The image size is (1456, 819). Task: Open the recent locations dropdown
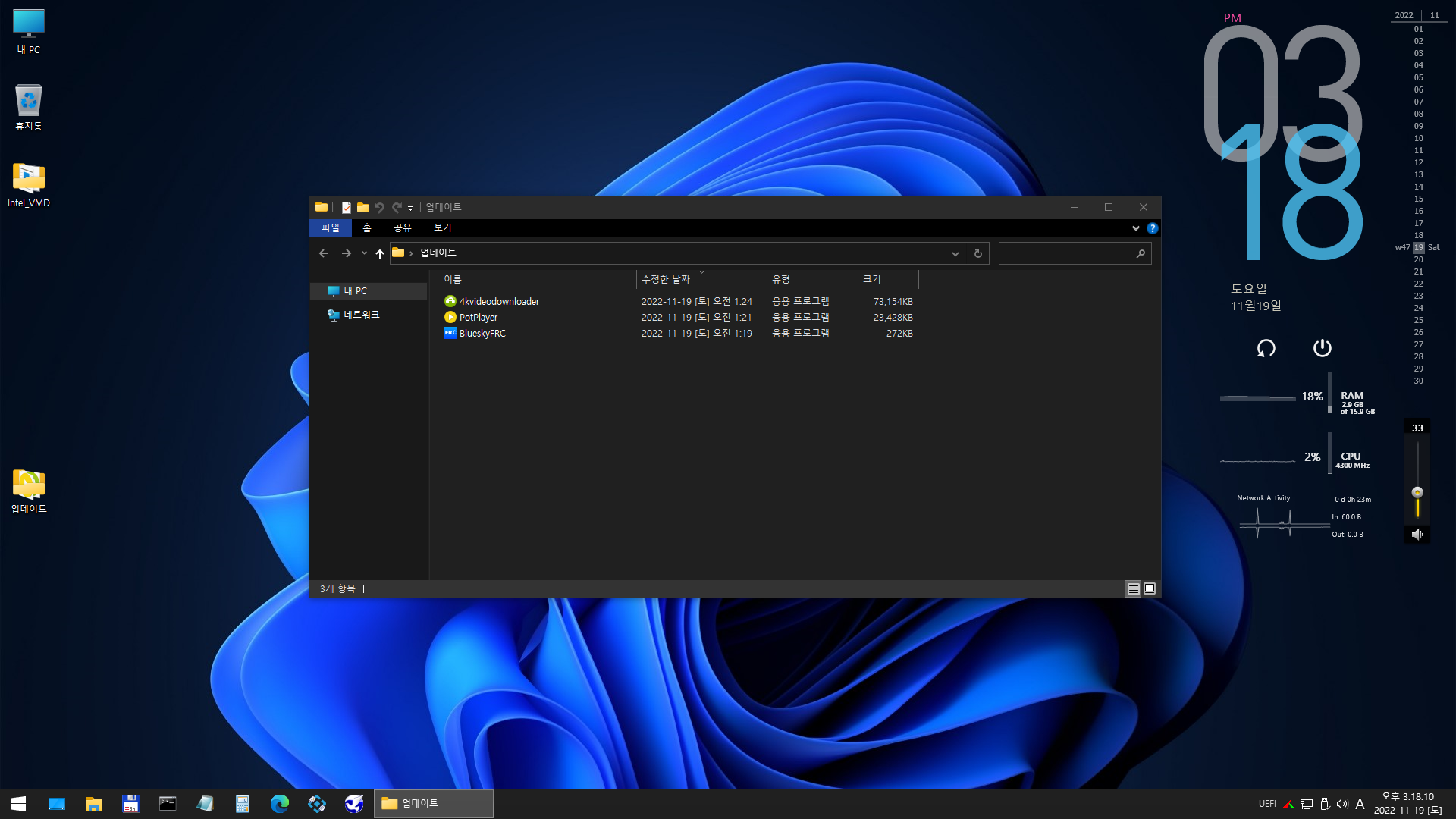364,253
